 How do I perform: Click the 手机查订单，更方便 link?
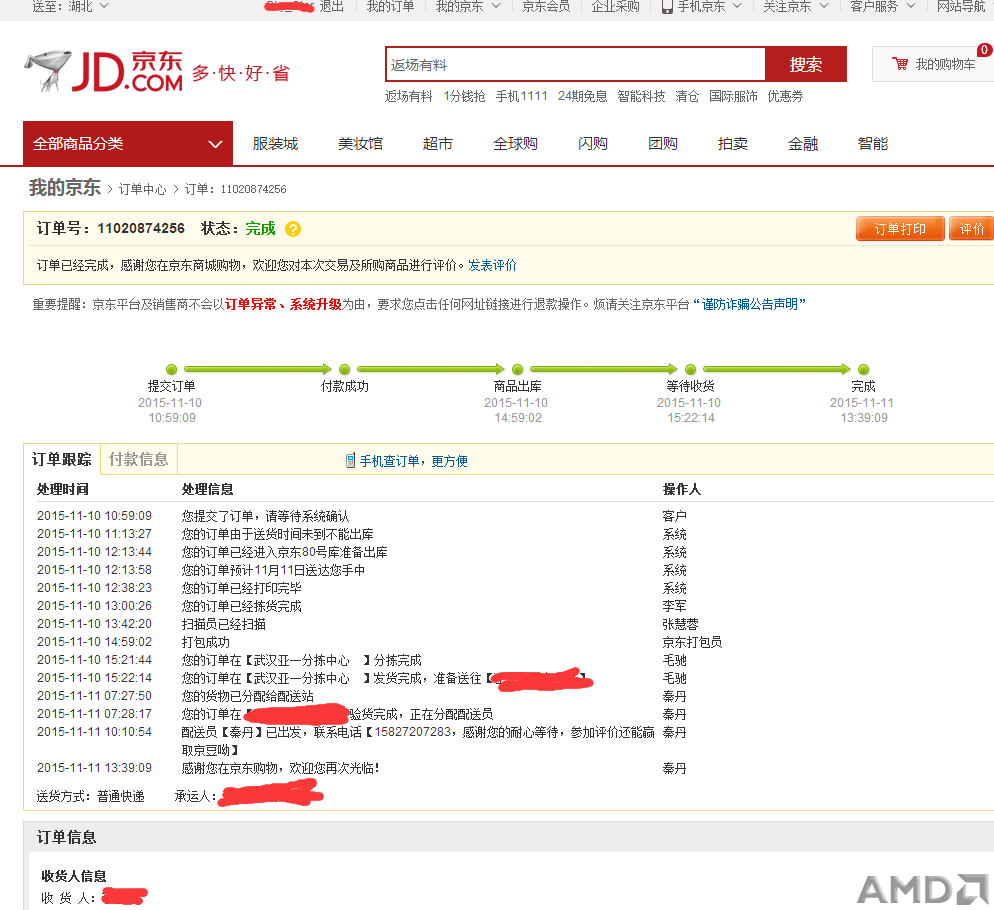tap(413, 461)
